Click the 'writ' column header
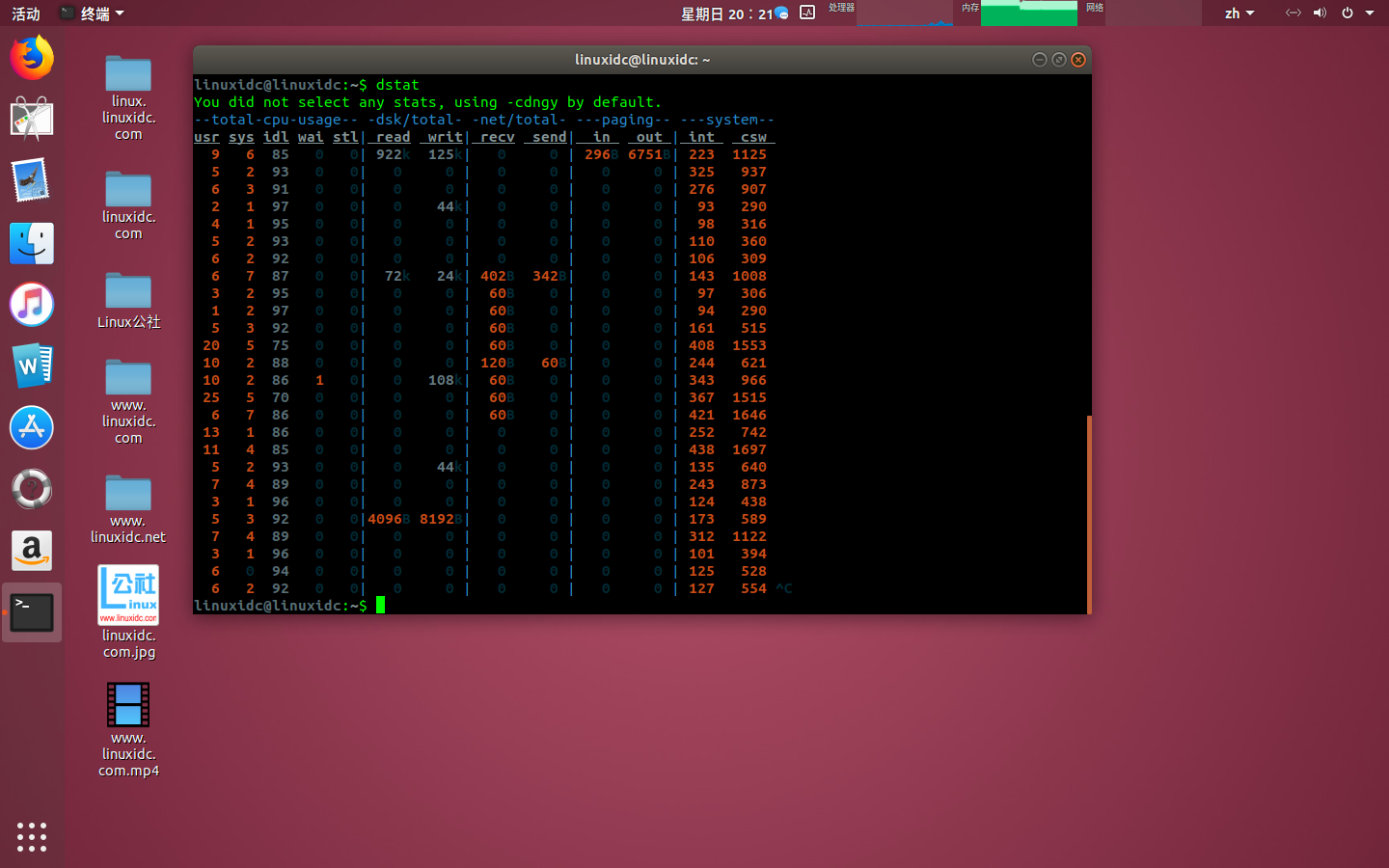Screen dimensions: 1389x868 446,137
